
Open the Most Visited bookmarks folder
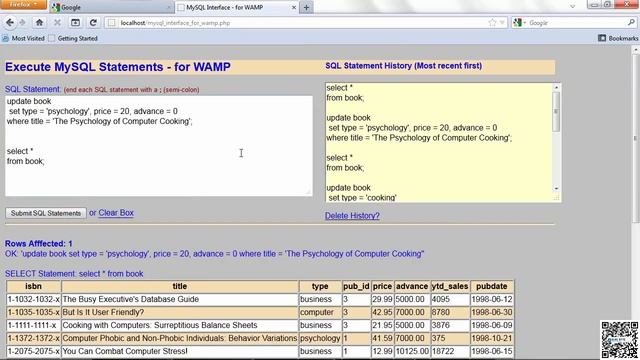[x=23, y=38]
